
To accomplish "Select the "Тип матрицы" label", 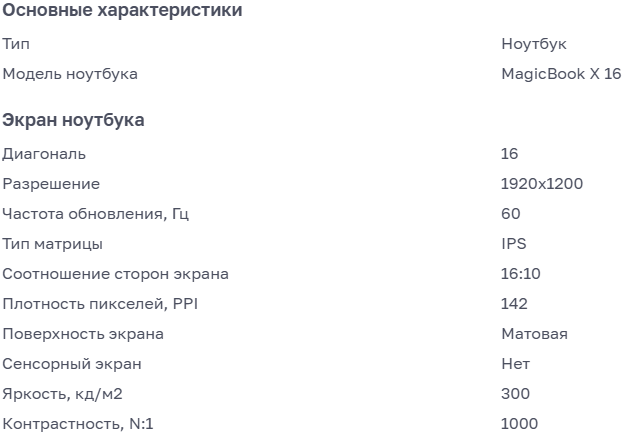I will click(52, 244).
